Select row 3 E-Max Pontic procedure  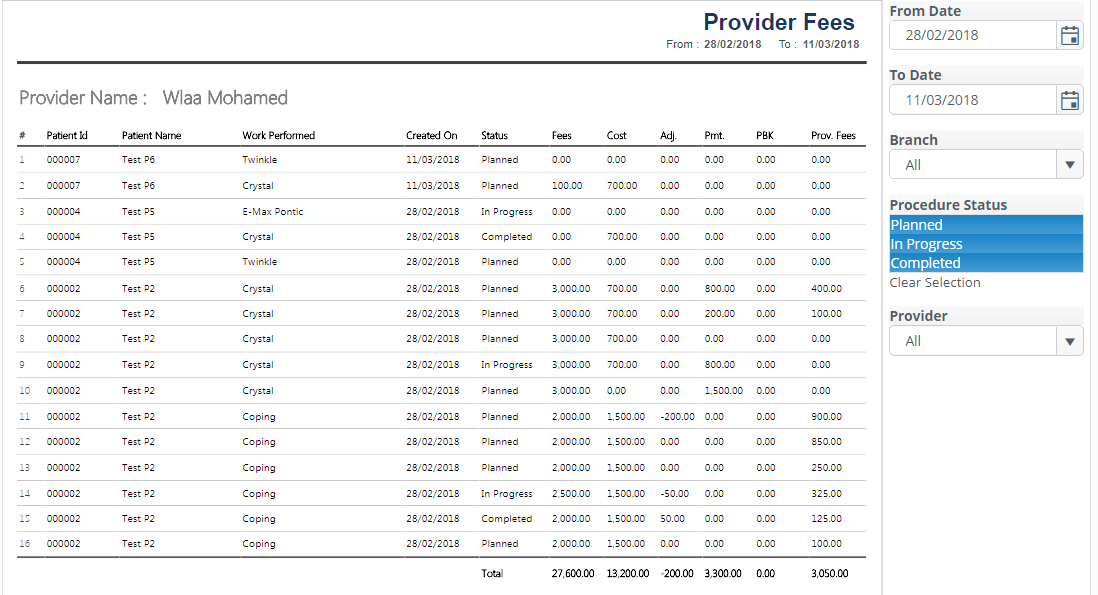(x=273, y=212)
